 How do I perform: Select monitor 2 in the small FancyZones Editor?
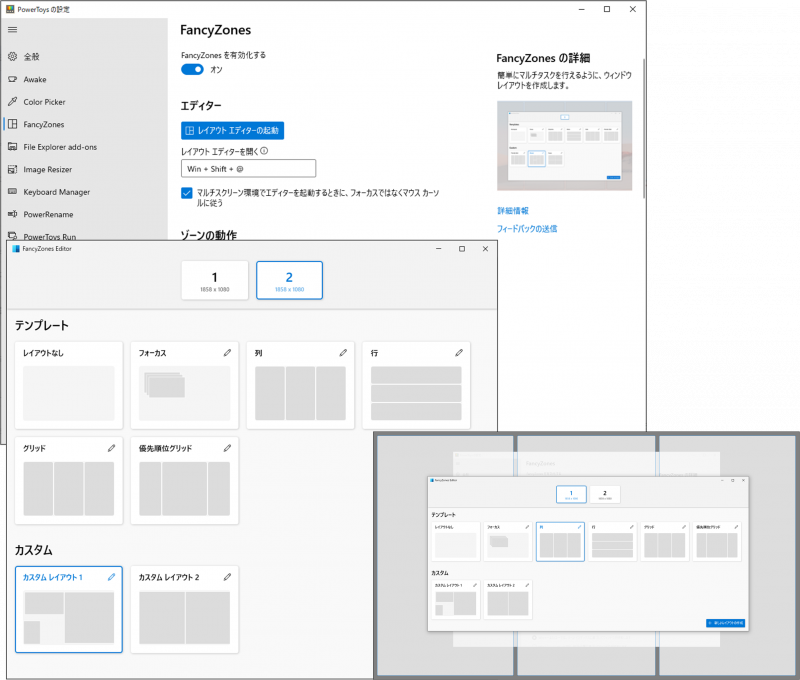point(605,494)
